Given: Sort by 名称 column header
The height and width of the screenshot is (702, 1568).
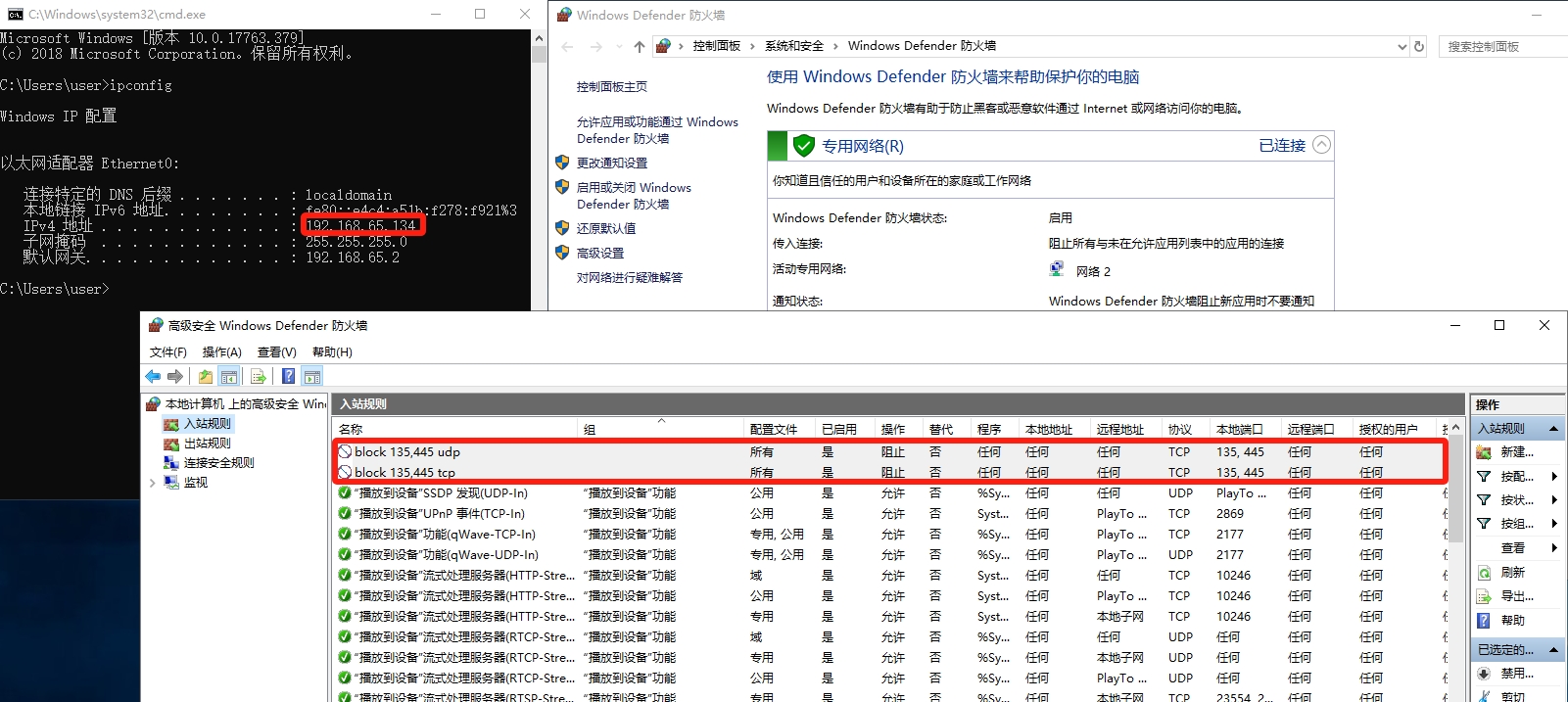Looking at the screenshot, I should [x=455, y=430].
